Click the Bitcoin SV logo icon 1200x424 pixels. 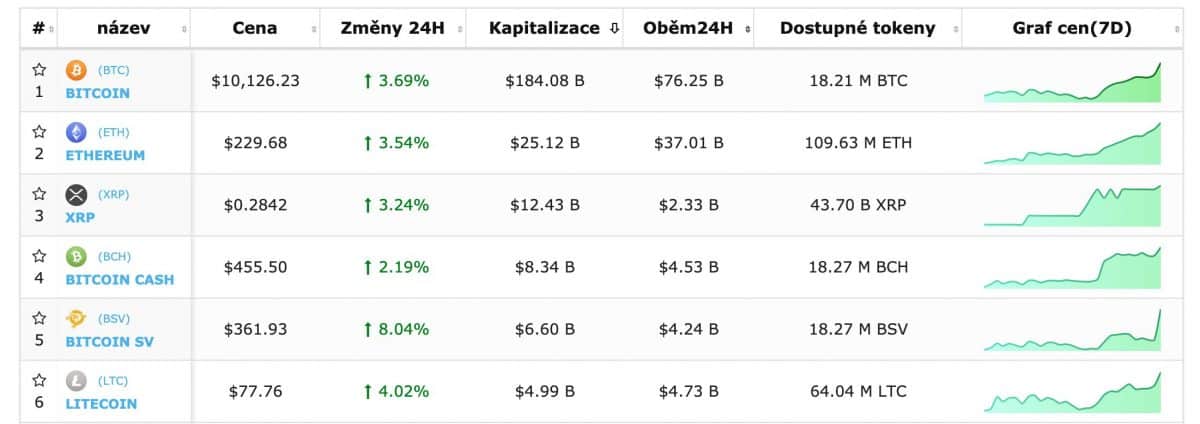point(76,319)
